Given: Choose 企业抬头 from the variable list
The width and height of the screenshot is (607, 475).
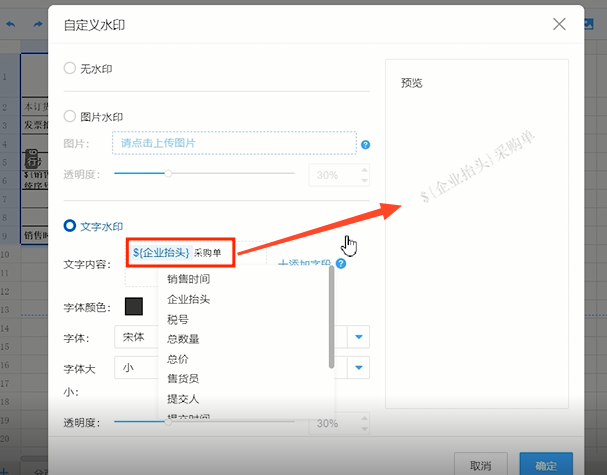Looking at the screenshot, I should pos(188,299).
